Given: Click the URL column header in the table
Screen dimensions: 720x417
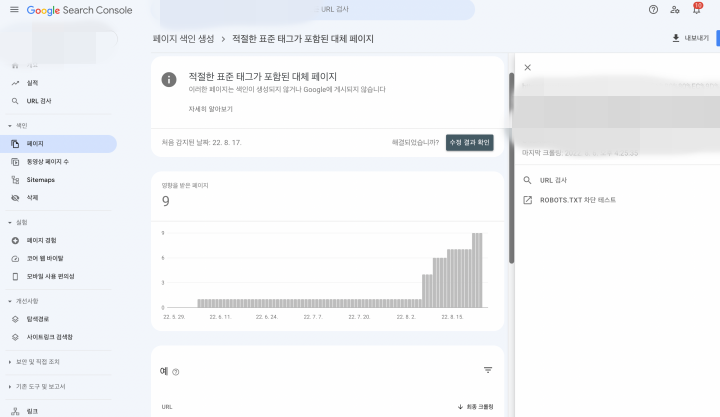Looking at the screenshot, I should click(x=167, y=407).
